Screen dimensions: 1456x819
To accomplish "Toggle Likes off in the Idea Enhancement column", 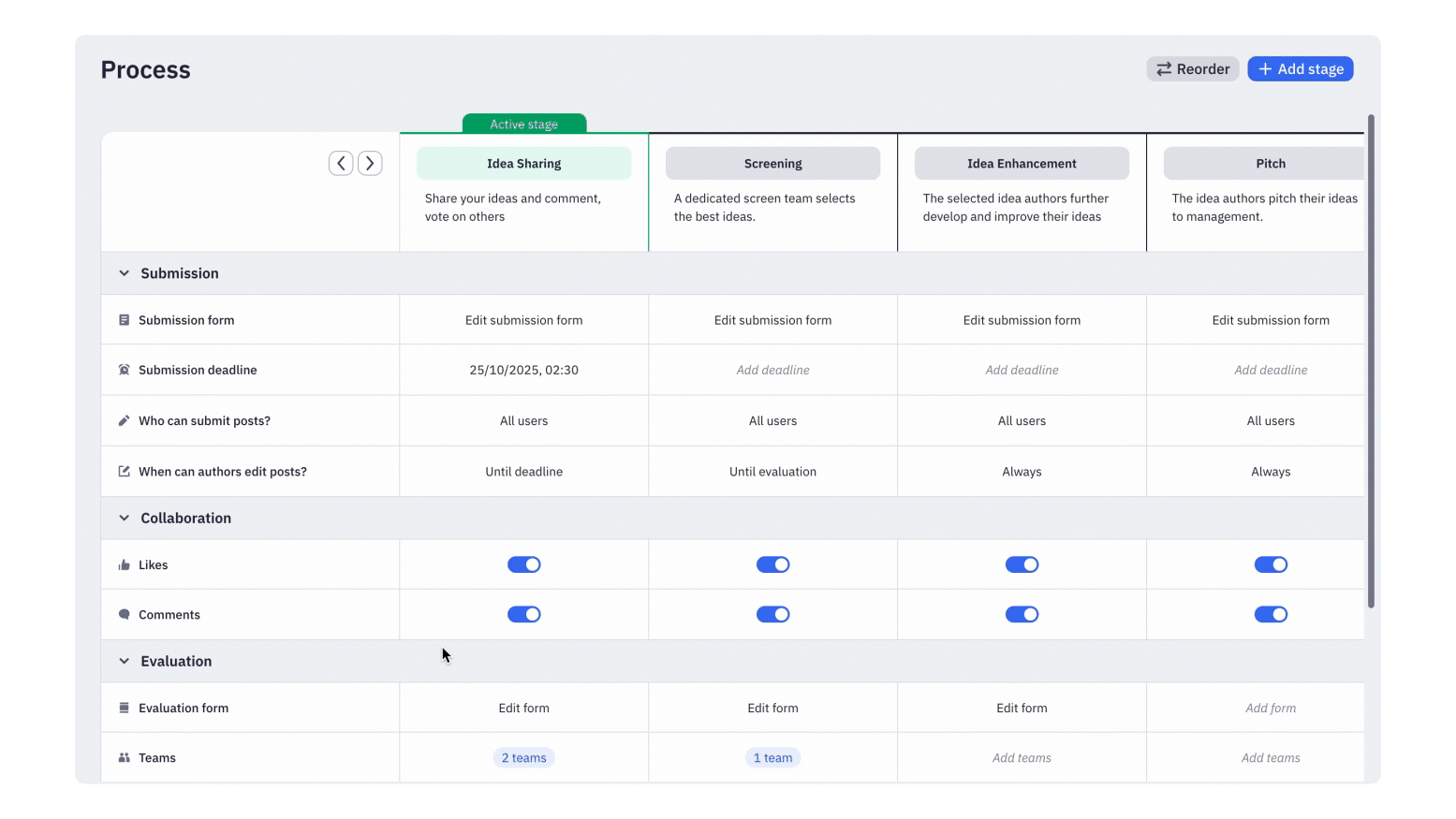I will (1022, 563).
